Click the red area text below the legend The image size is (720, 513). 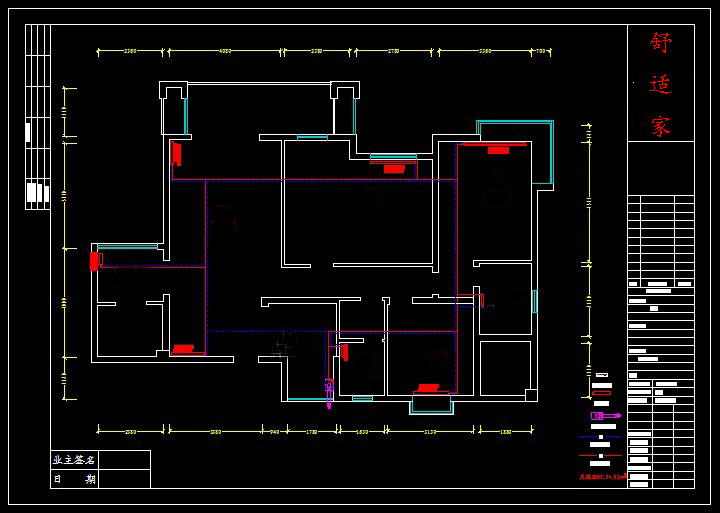pyautogui.click(x=602, y=477)
